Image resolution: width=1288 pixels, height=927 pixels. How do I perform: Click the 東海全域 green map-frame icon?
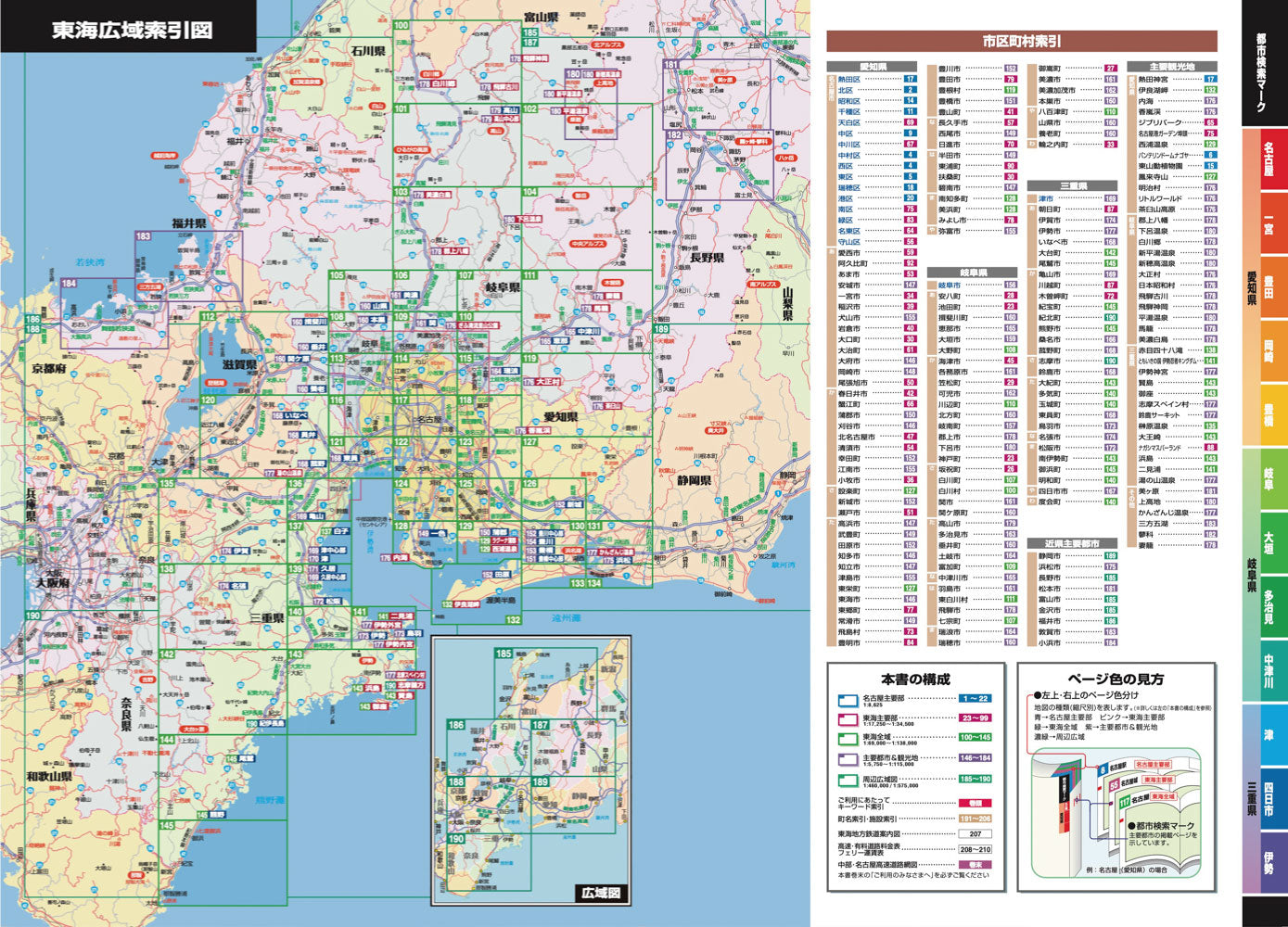(848, 738)
